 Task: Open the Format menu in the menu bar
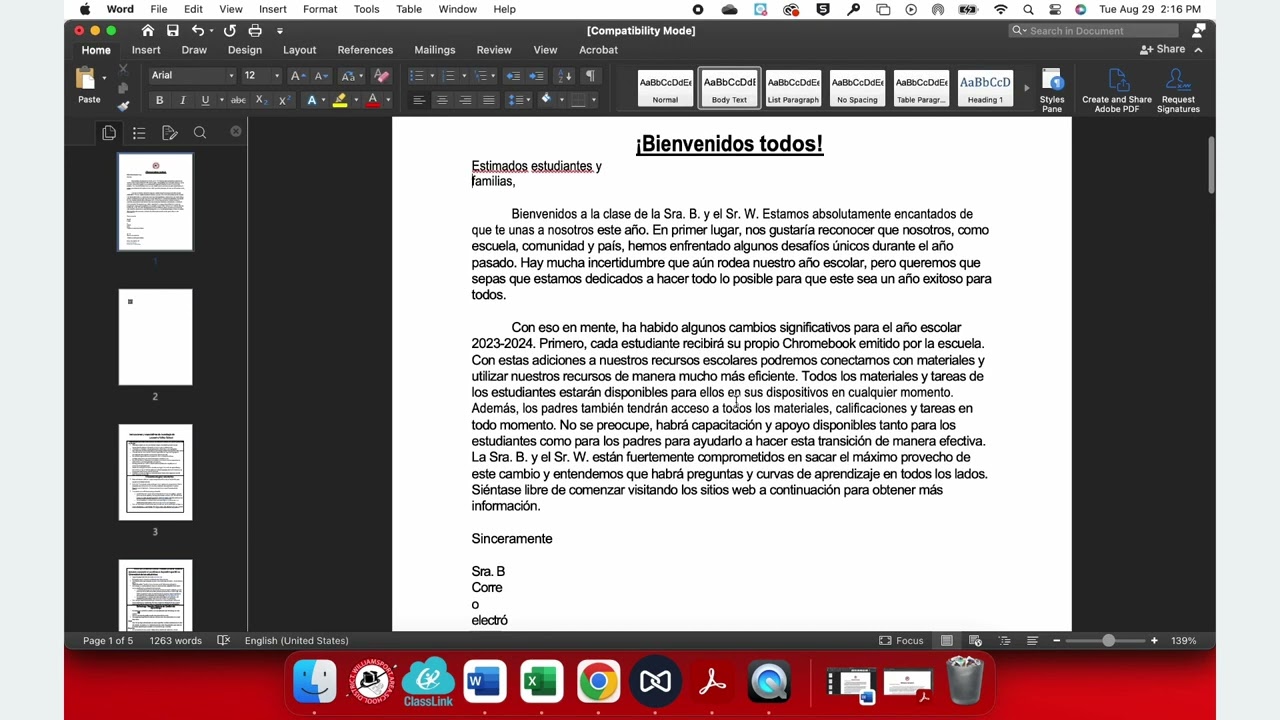coord(320,9)
